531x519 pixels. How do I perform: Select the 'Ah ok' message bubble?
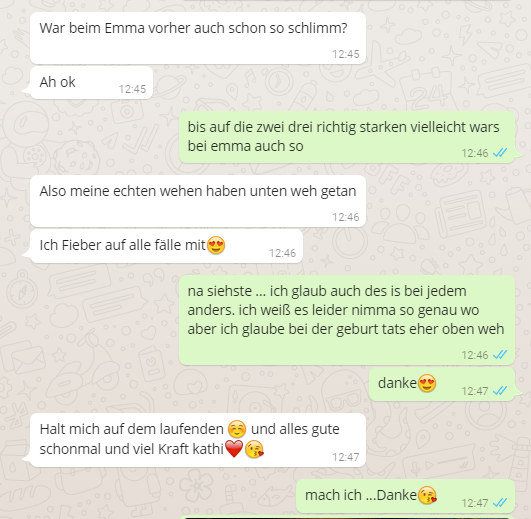point(91,83)
